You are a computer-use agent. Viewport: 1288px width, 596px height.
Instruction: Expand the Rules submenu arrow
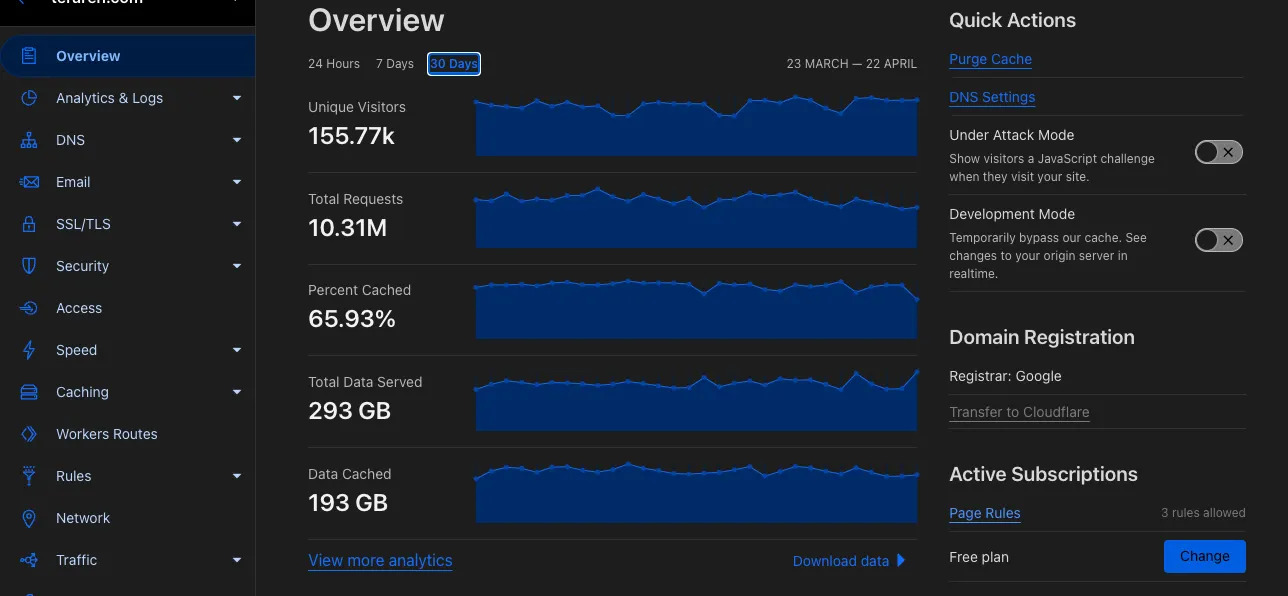pyautogui.click(x=237, y=476)
